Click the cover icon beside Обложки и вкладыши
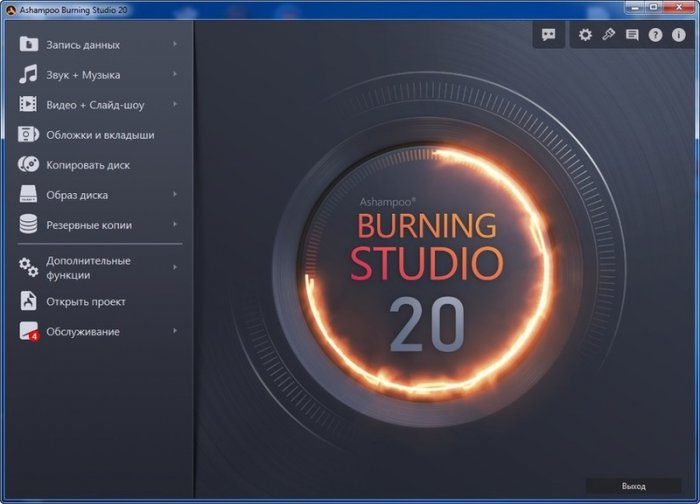The image size is (700, 504). click(29, 135)
